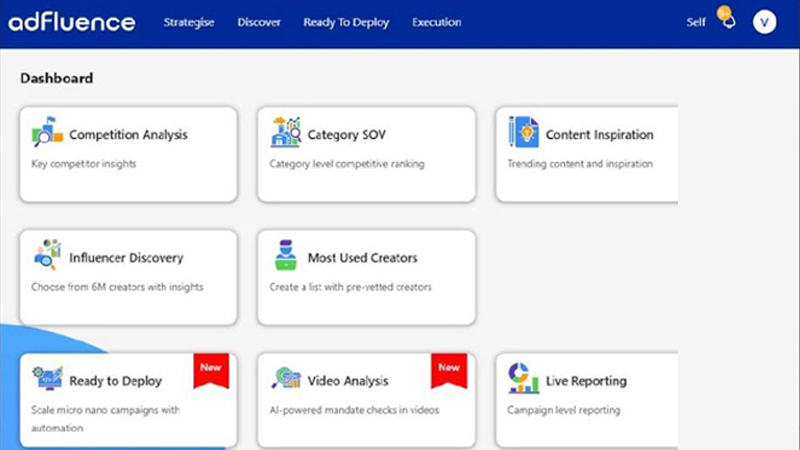Image resolution: width=800 pixels, height=450 pixels.
Task: Expand the Self account selector
Action: (x=696, y=22)
